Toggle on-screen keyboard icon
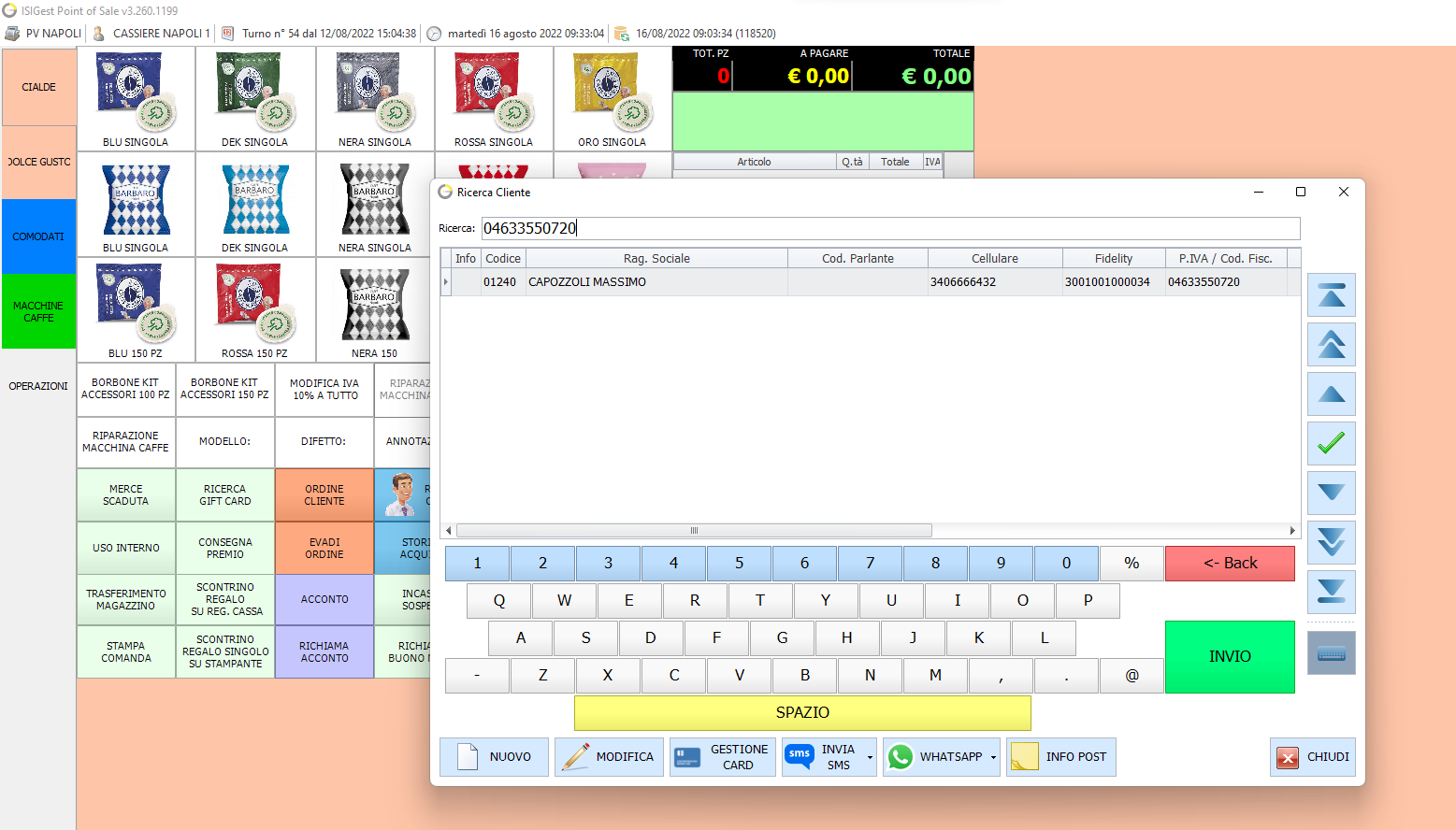Image resolution: width=1456 pixels, height=830 pixels. 1331,653
